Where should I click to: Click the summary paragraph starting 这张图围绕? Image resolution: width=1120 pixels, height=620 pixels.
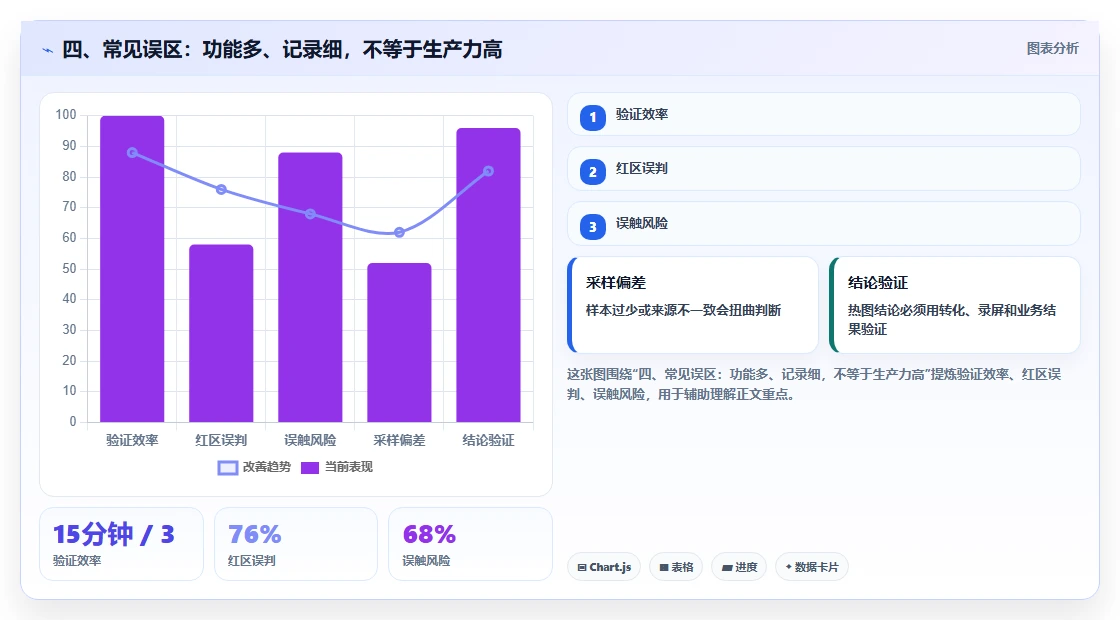coord(814,384)
